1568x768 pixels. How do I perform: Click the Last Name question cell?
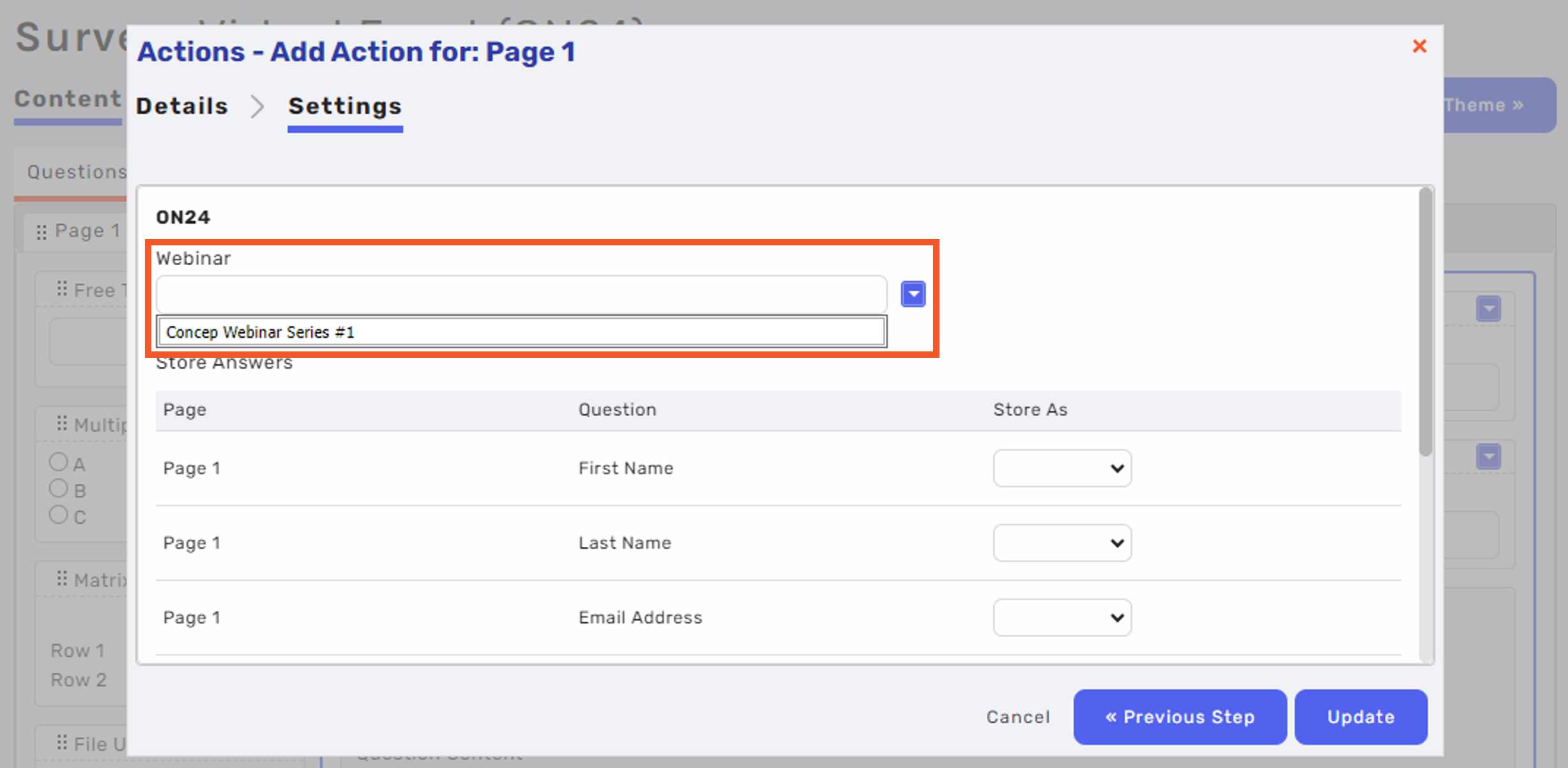coord(625,543)
